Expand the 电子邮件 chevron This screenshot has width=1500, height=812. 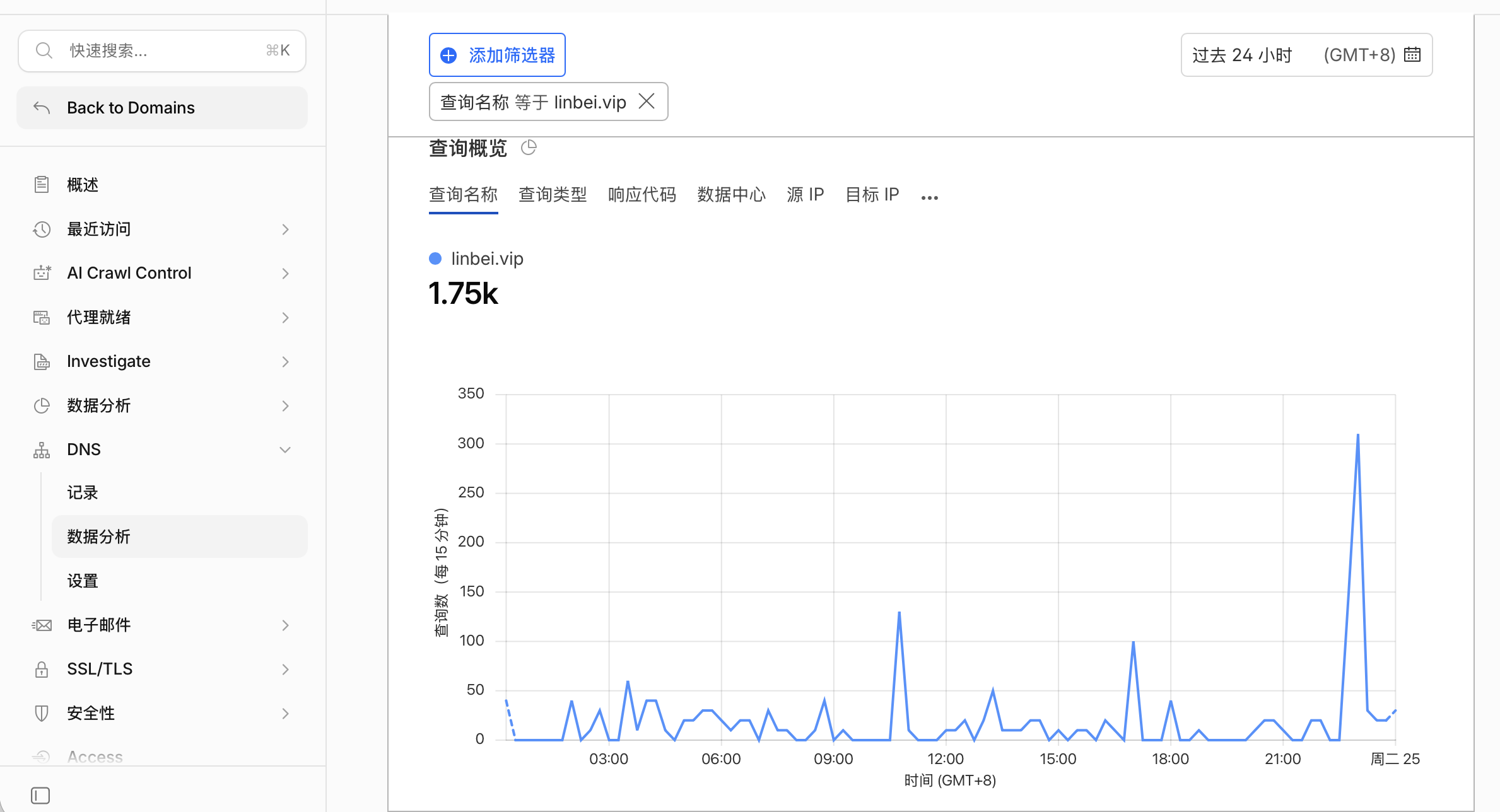click(x=285, y=625)
